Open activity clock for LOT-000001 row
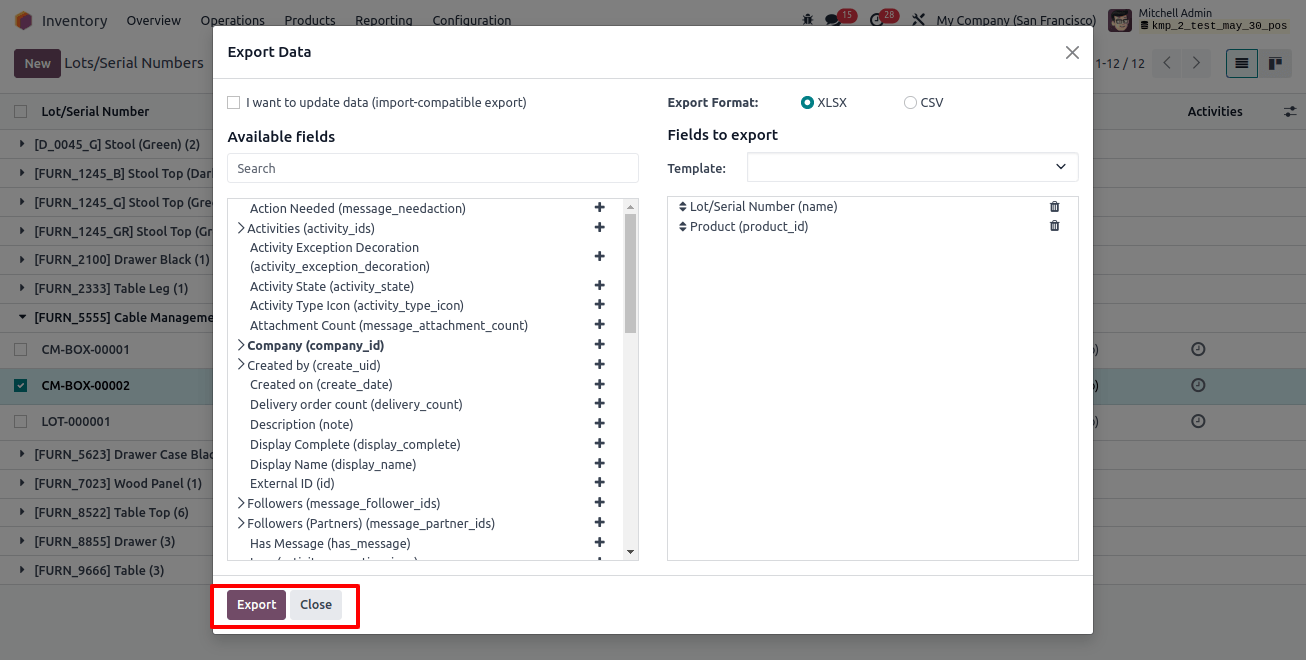Image resolution: width=1306 pixels, height=660 pixels. (x=1198, y=421)
